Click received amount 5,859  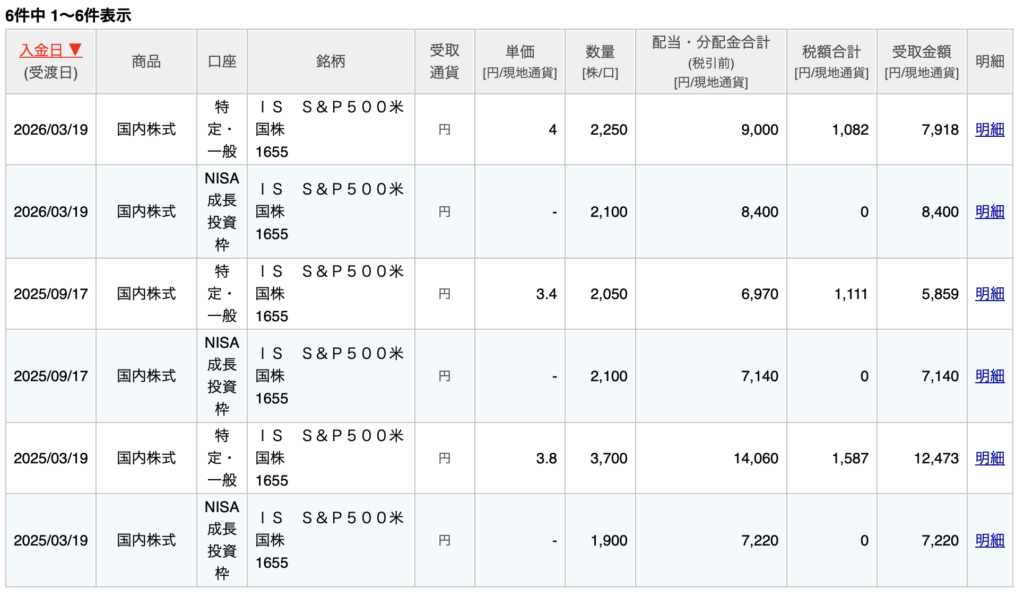[x=940, y=294]
